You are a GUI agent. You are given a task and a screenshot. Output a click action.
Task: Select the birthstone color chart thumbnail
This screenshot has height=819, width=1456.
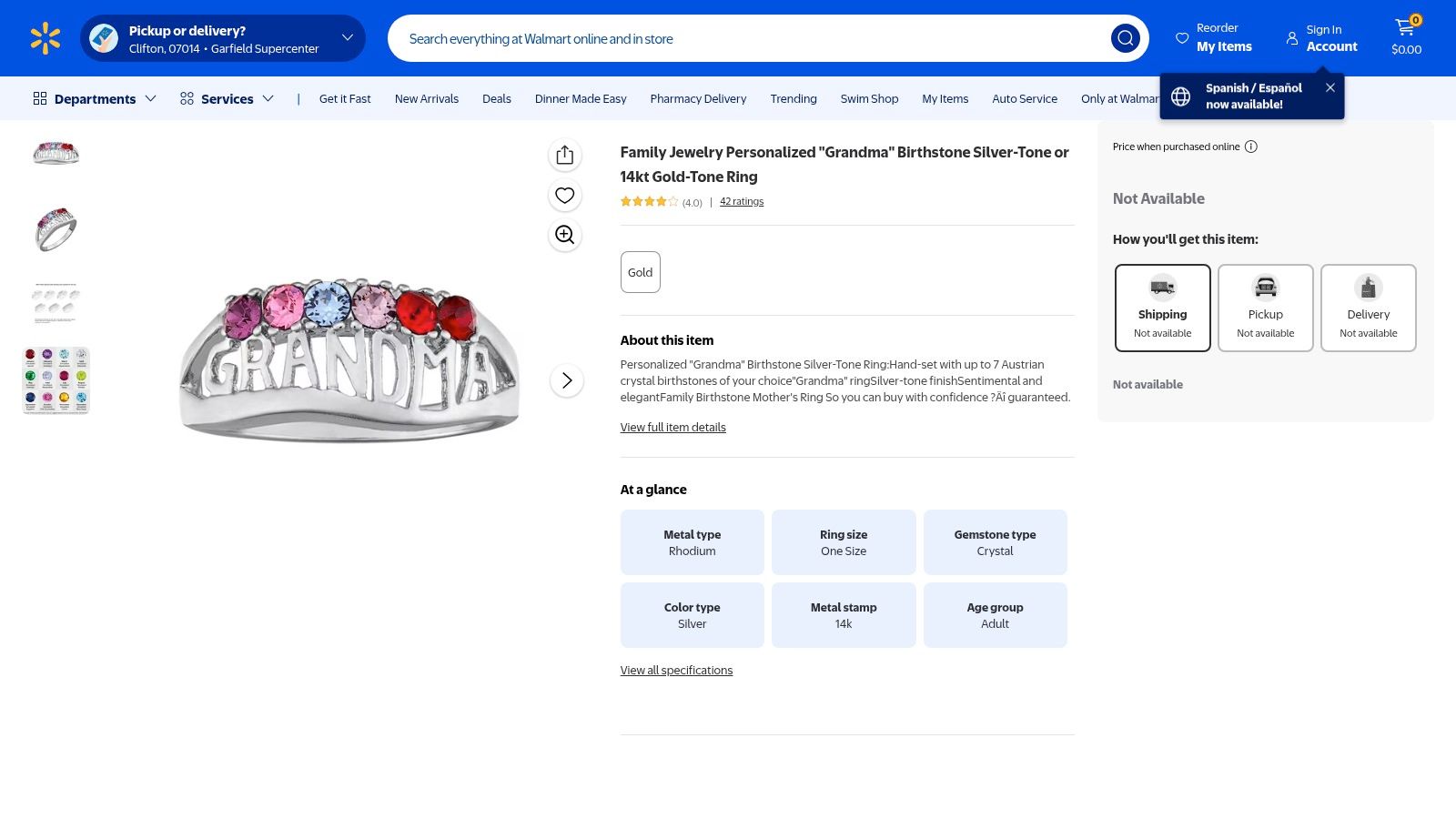coord(56,380)
